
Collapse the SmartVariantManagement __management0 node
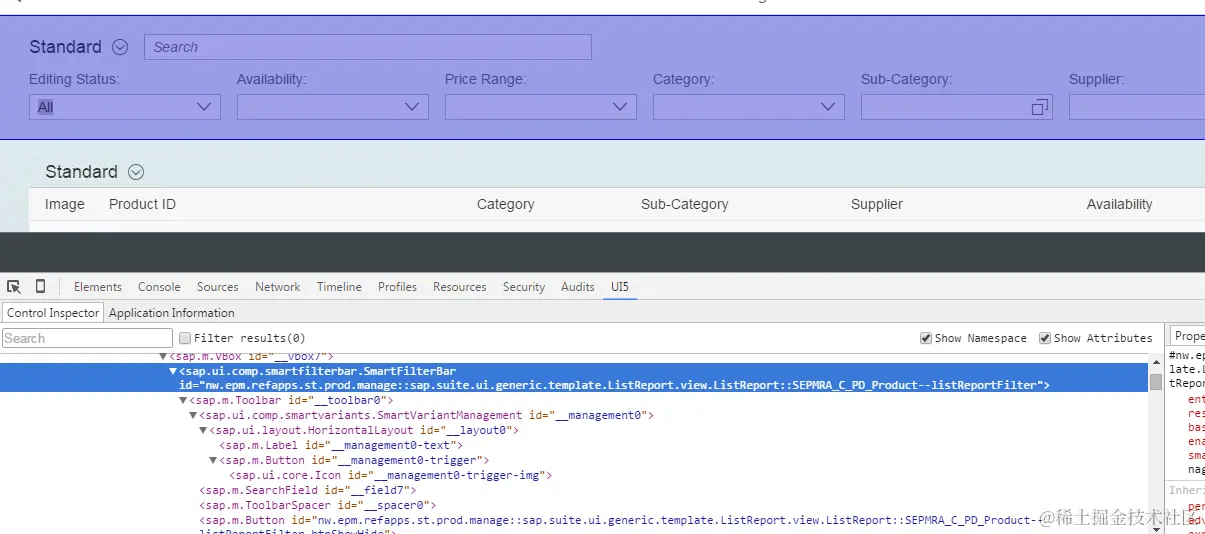coord(193,415)
